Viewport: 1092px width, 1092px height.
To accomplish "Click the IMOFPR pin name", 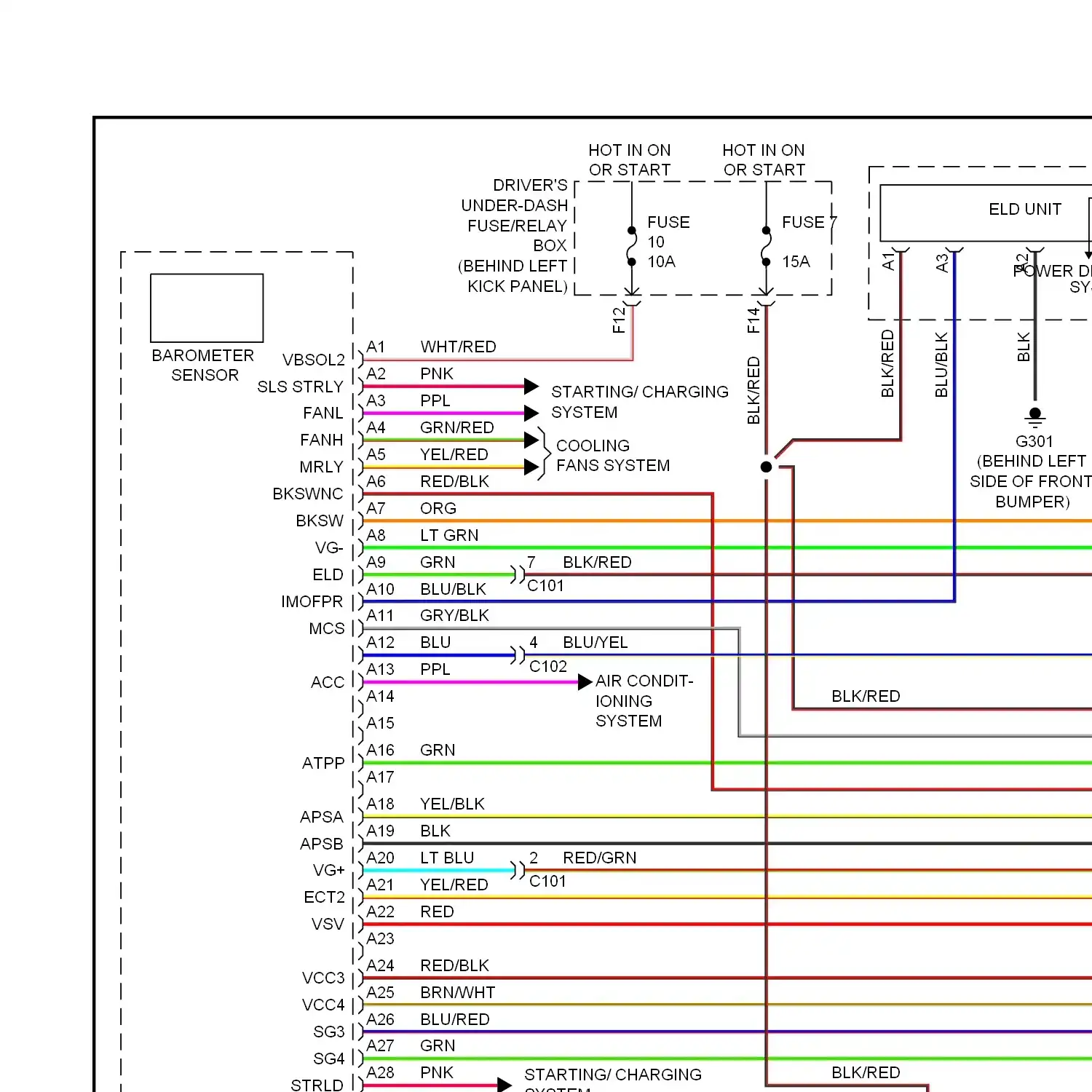I will point(312,601).
